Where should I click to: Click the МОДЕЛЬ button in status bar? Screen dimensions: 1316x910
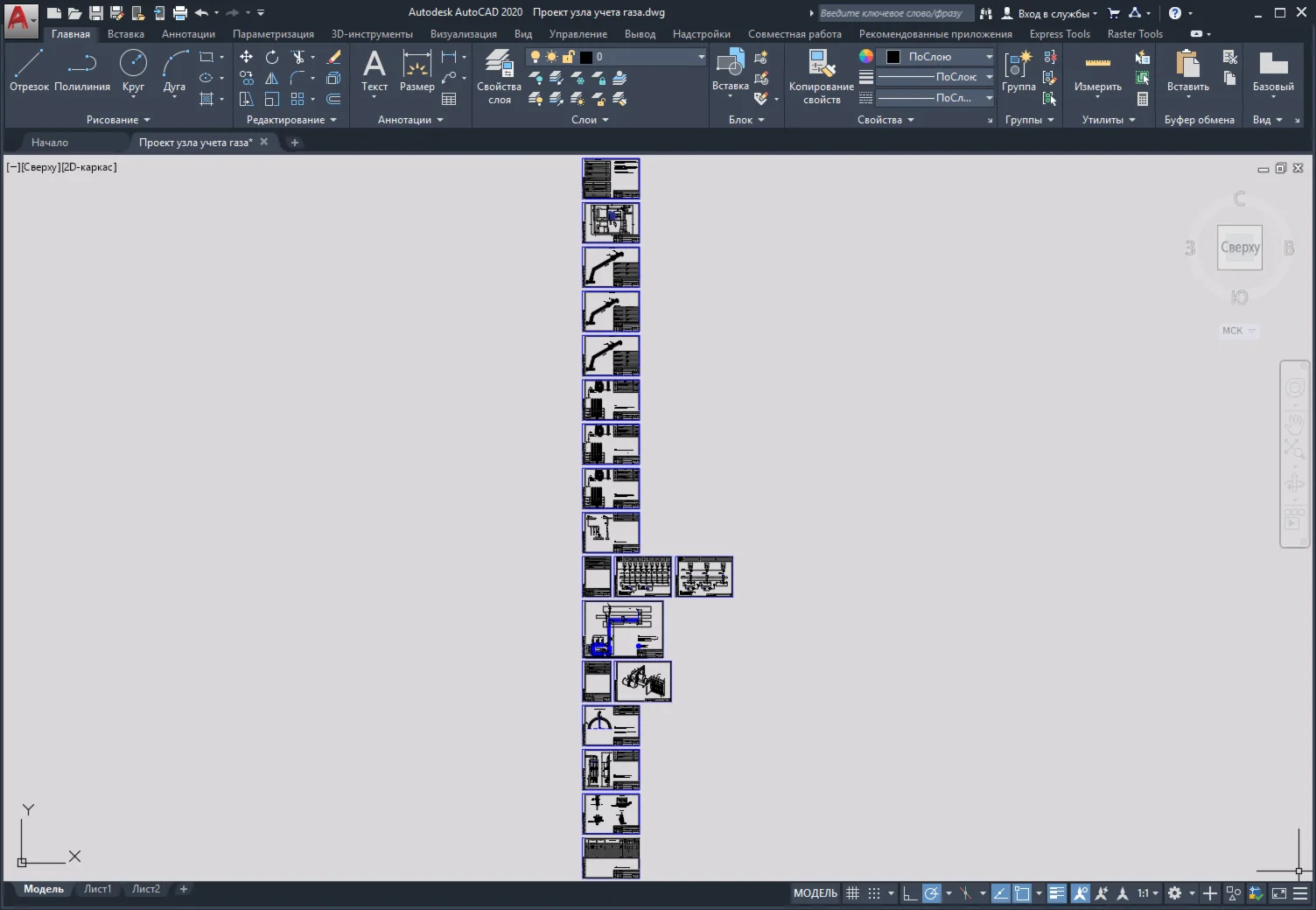[815, 893]
